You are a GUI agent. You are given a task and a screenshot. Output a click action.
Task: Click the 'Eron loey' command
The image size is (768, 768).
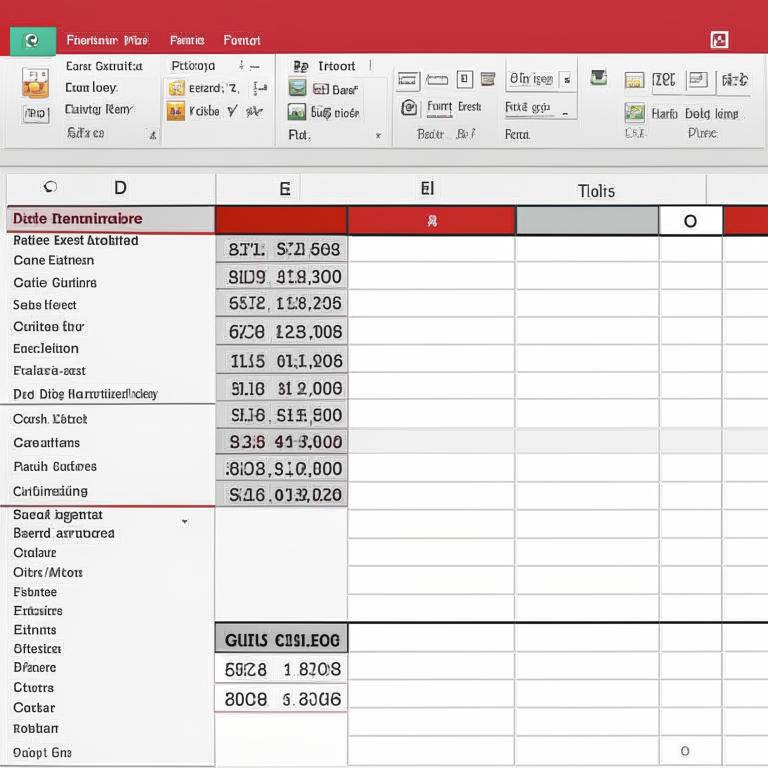coord(91,88)
